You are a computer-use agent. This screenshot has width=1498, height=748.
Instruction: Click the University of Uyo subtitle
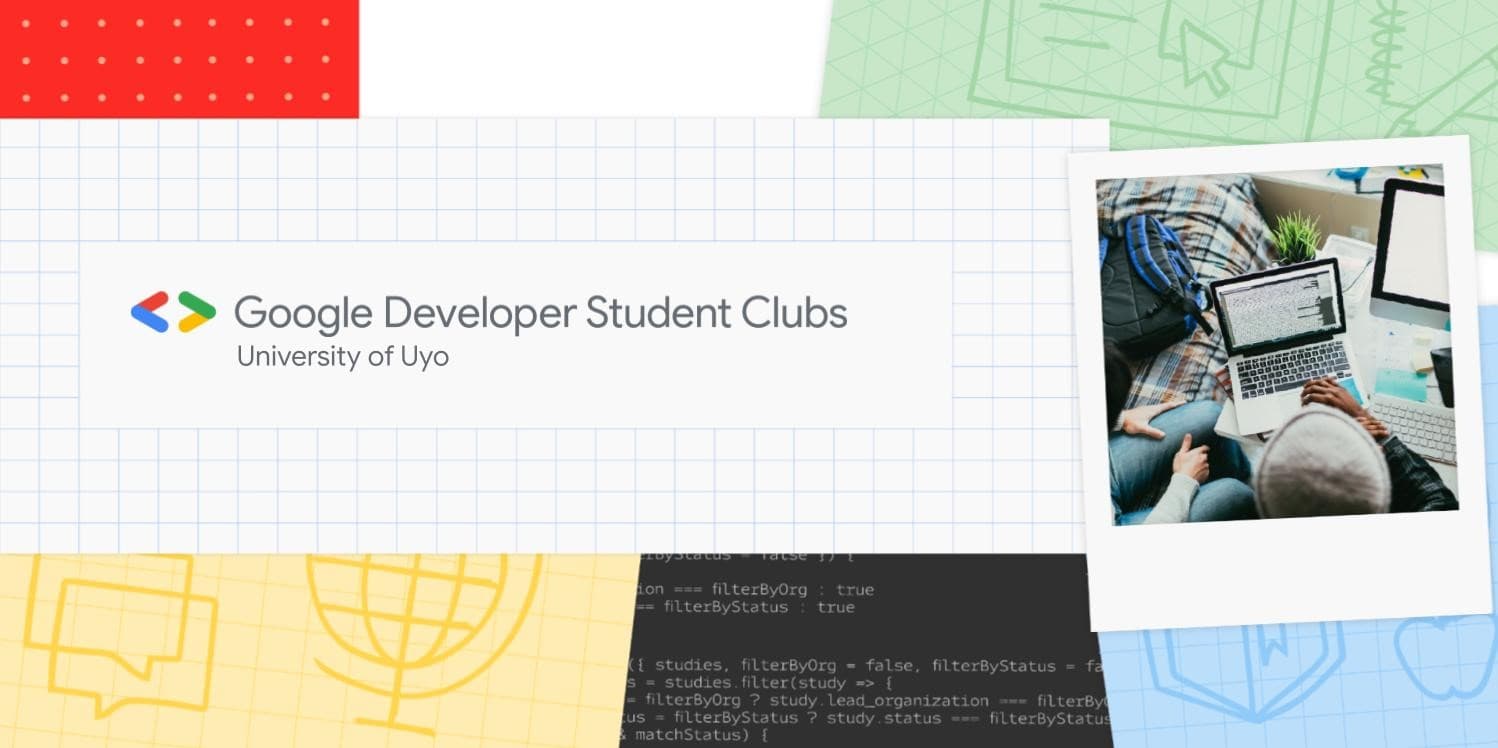(x=342, y=357)
